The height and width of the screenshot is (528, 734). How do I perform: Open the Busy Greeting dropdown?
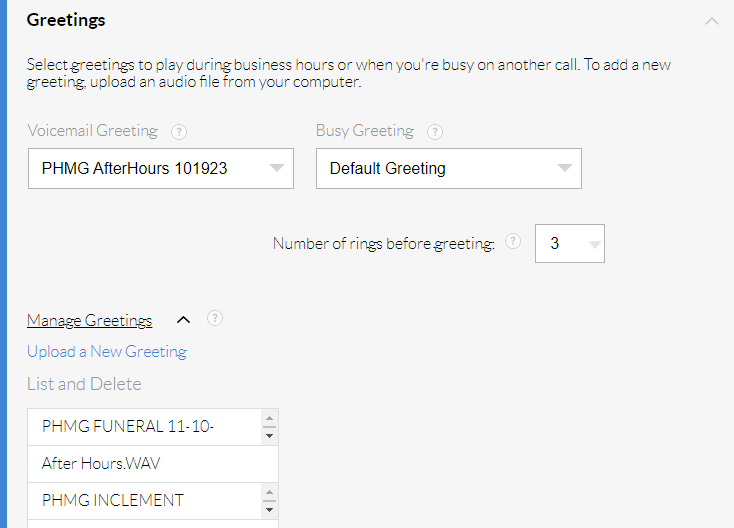(x=448, y=168)
